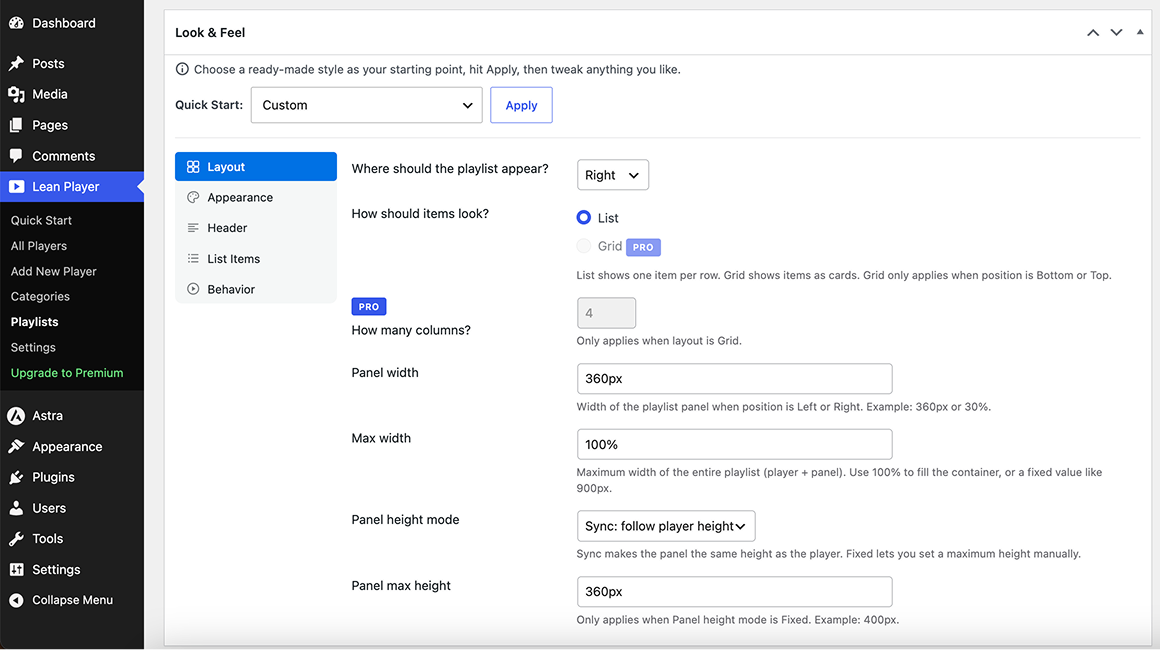Click the palette icon beside Appearance tab
The image size is (1160, 650).
[x=193, y=197]
